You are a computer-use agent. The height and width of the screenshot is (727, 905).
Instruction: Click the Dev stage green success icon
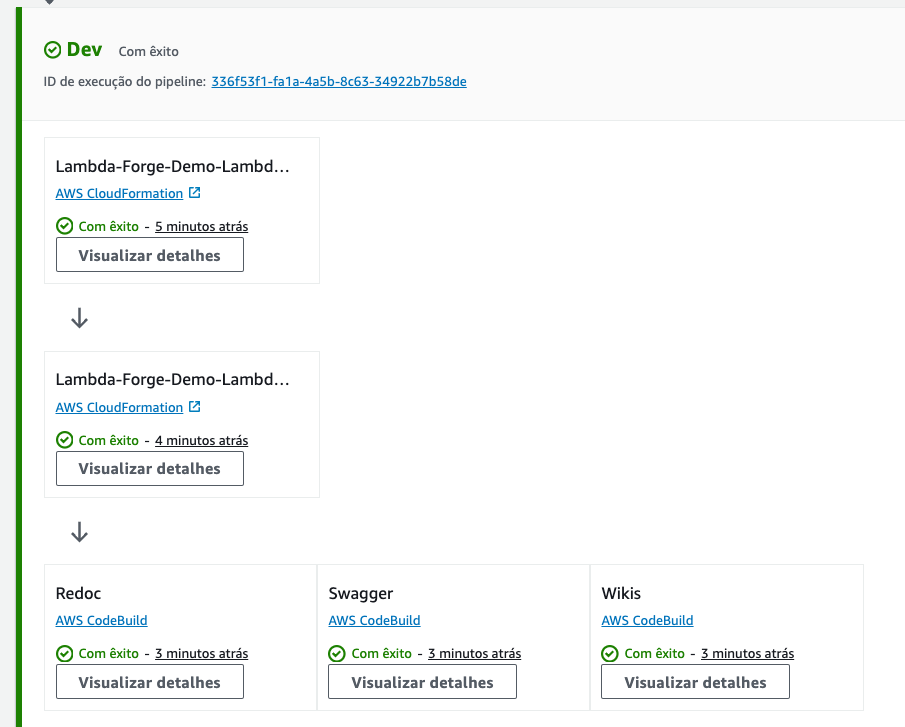click(53, 50)
